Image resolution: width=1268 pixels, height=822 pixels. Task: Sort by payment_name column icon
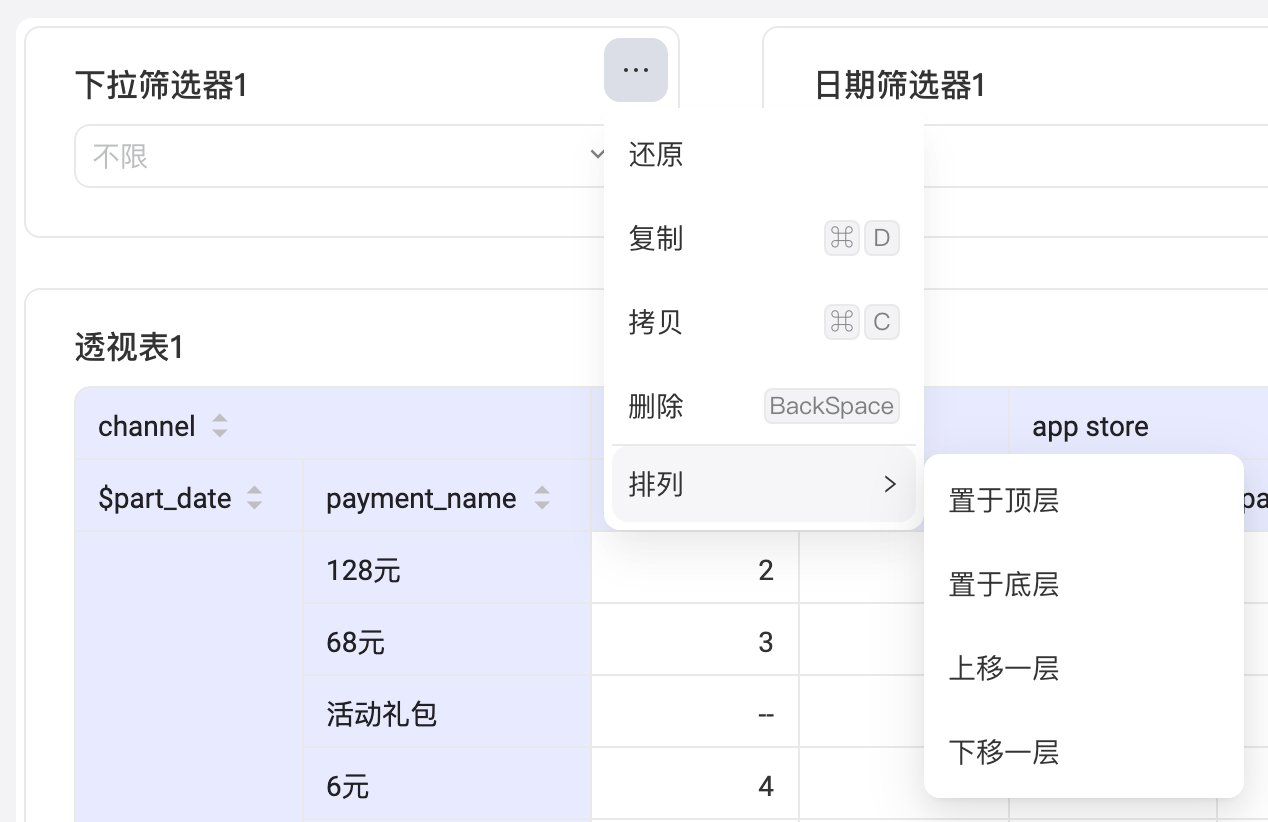pos(542,499)
